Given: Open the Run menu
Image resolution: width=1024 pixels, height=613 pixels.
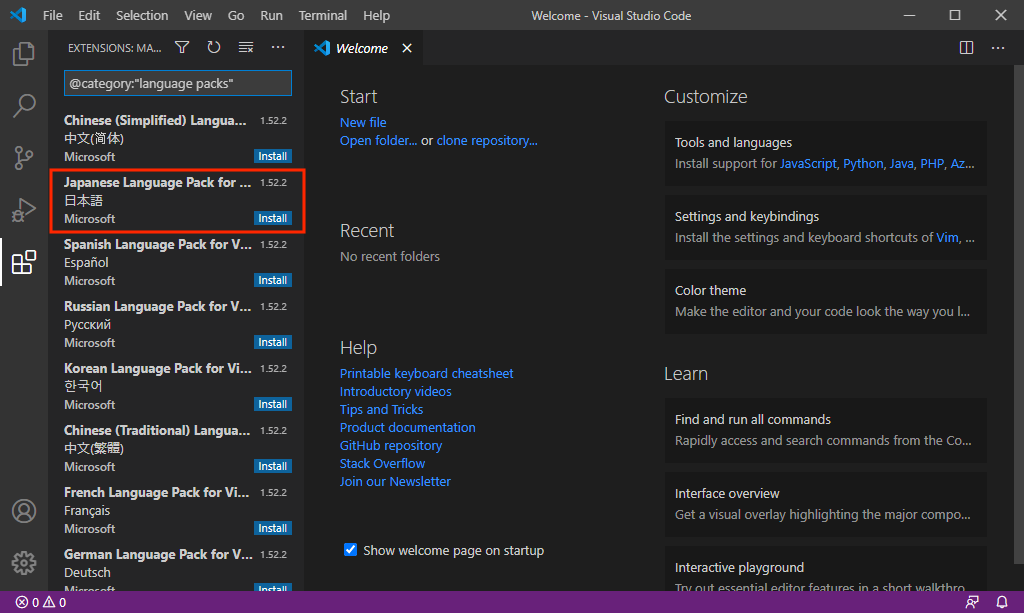Looking at the screenshot, I should tap(271, 15).
